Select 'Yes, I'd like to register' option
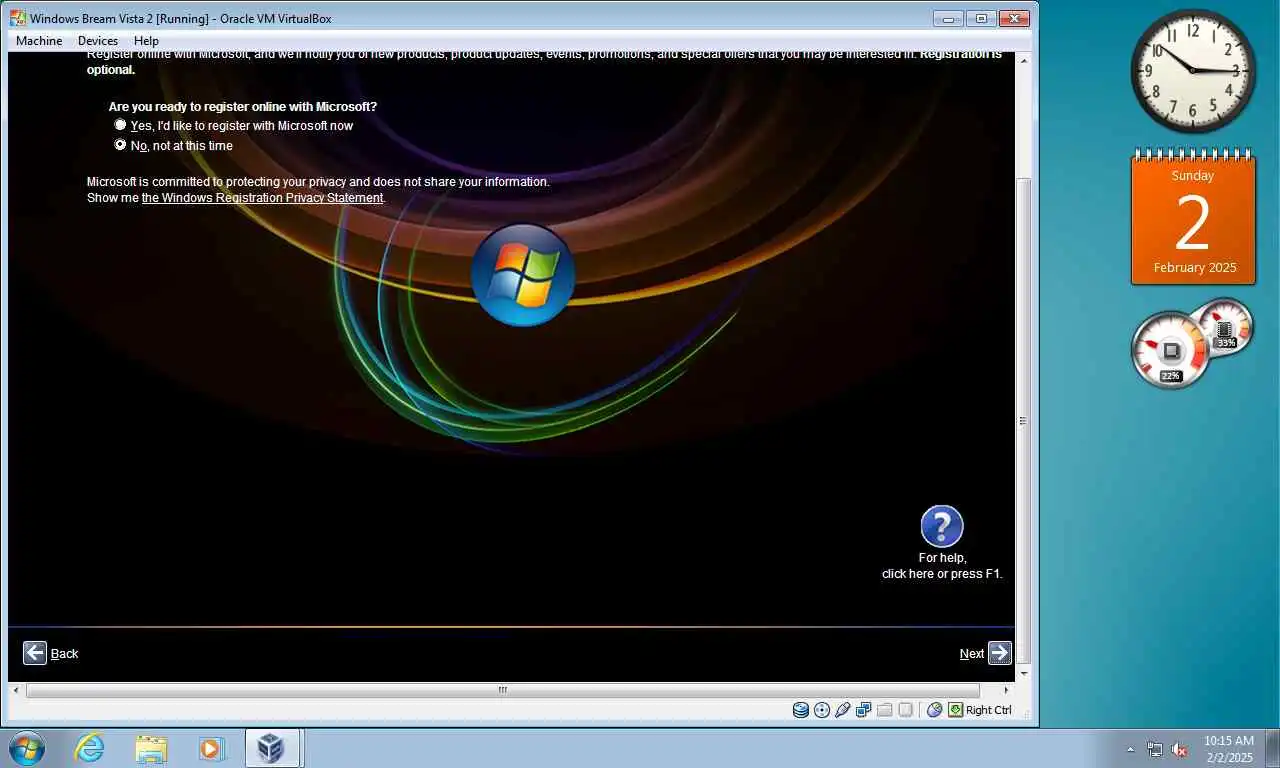This screenshot has width=1280, height=768. click(234, 126)
